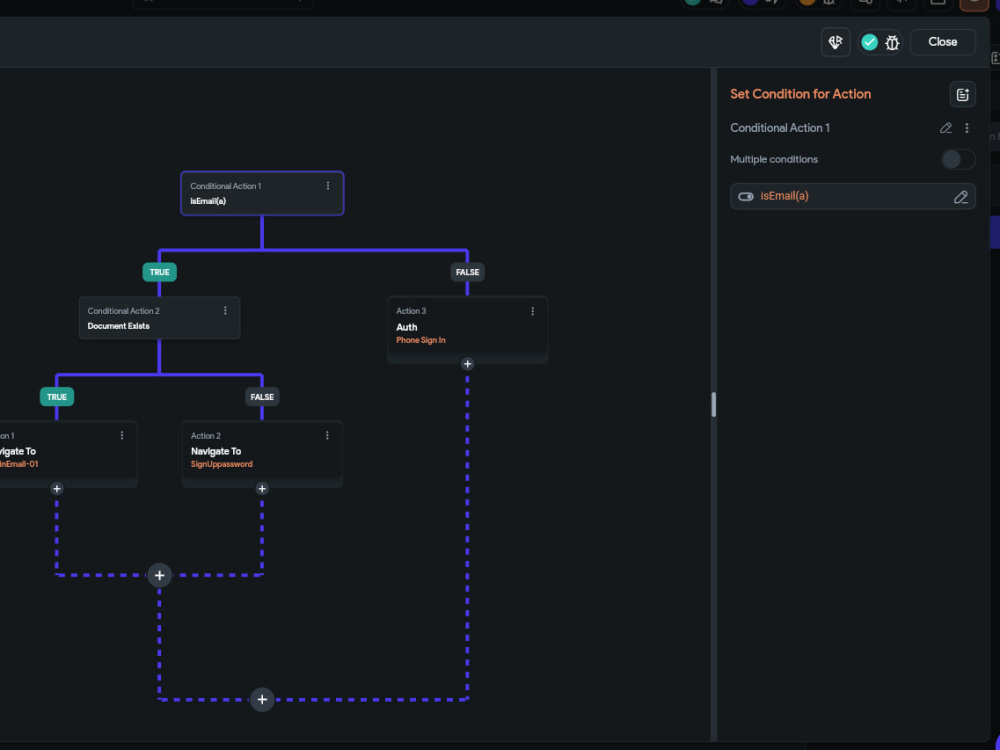Viewport: 1000px width, 750px height.
Task: Add an action below Action 3 Auth
Action: pos(467,364)
